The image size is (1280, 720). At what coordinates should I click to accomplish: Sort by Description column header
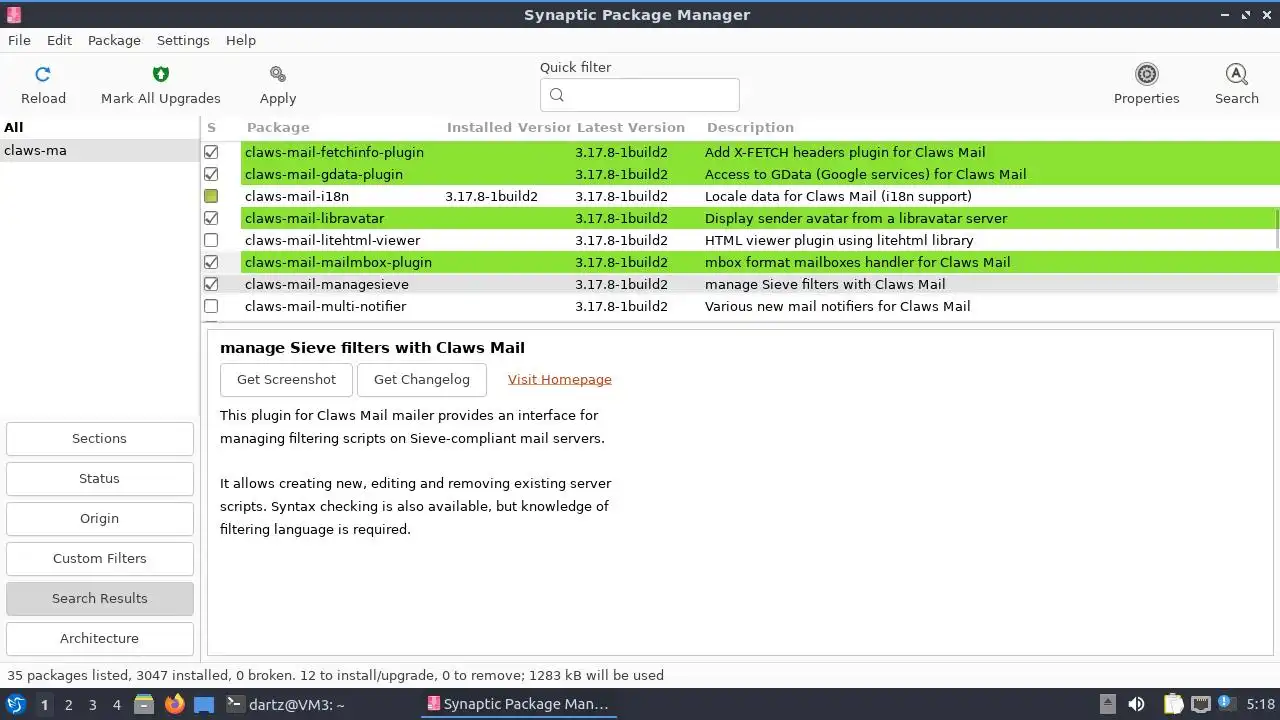750,127
